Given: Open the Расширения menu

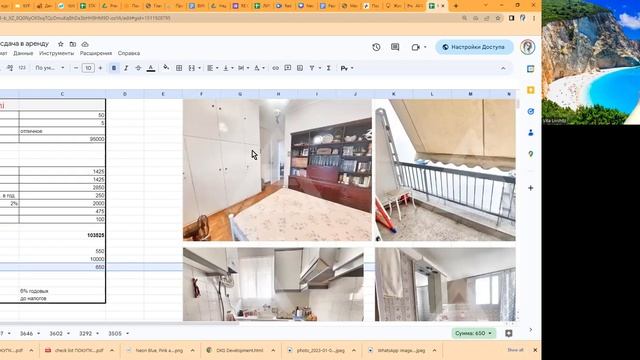Looking at the screenshot, I should (x=96, y=53).
